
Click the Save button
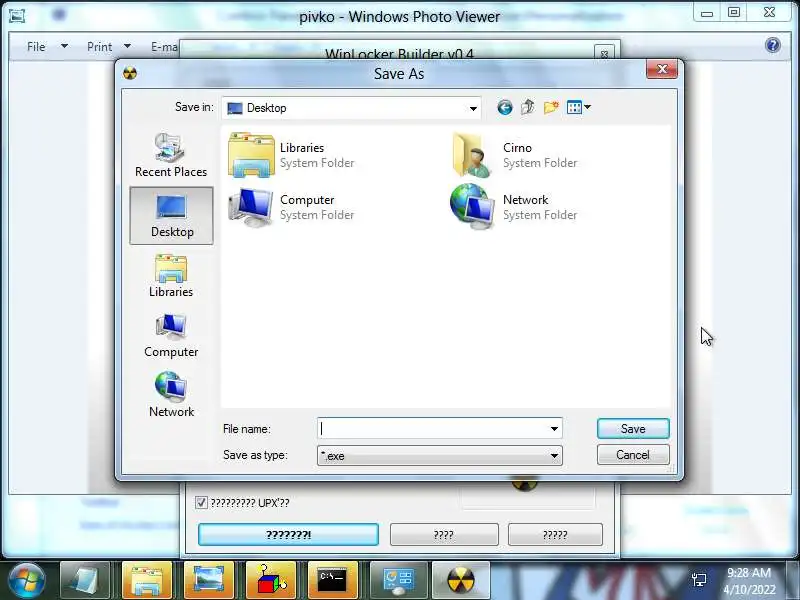tap(633, 429)
